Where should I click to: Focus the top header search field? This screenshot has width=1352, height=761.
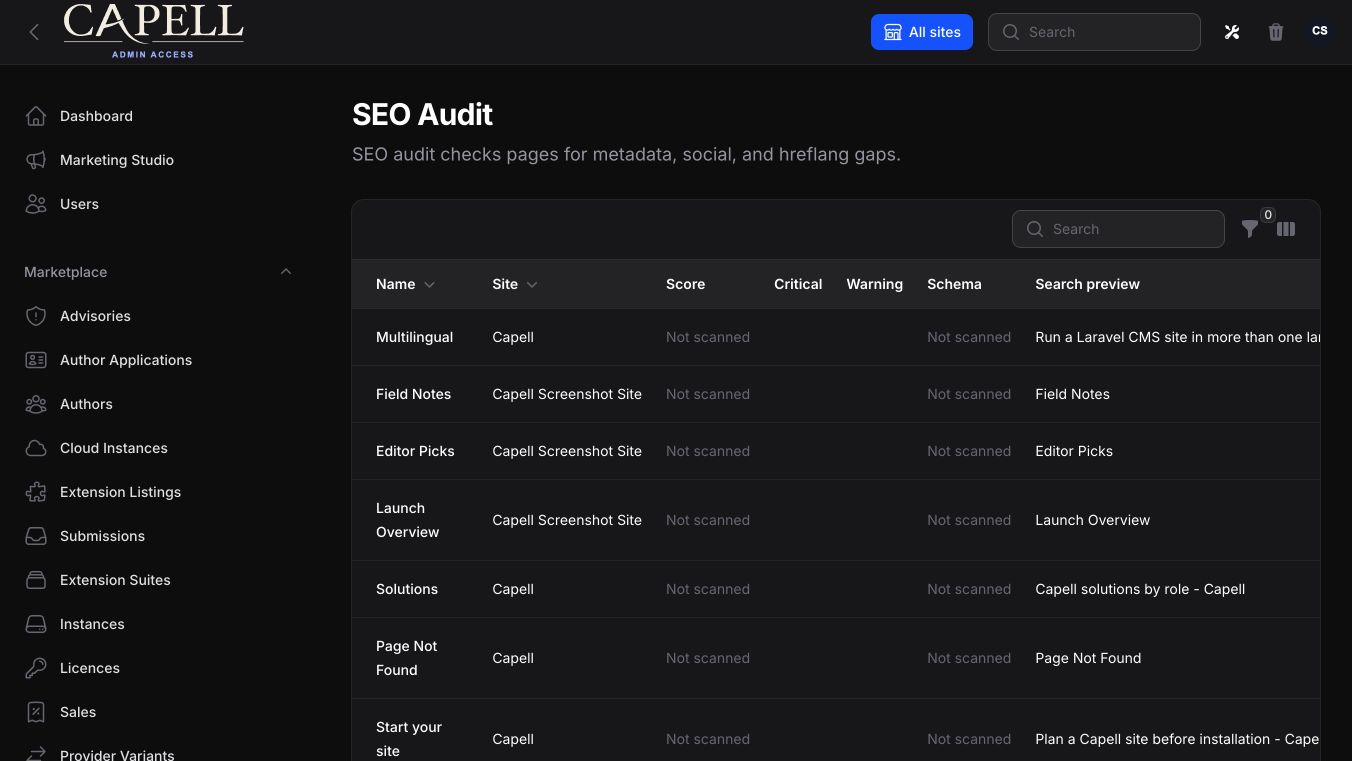pyautogui.click(x=1094, y=32)
